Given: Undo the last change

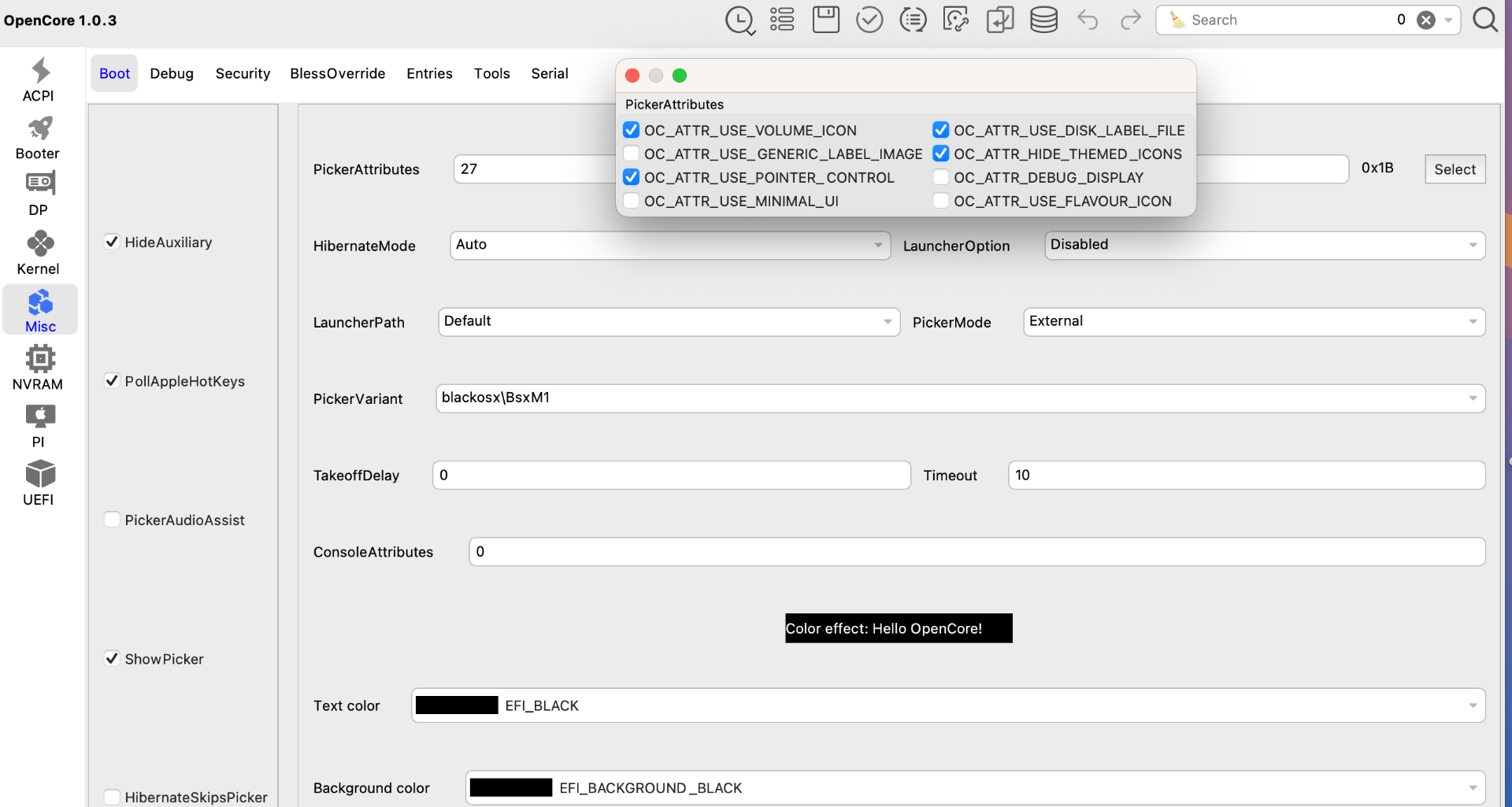Looking at the screenshot, I should [x=1088, y=20].
